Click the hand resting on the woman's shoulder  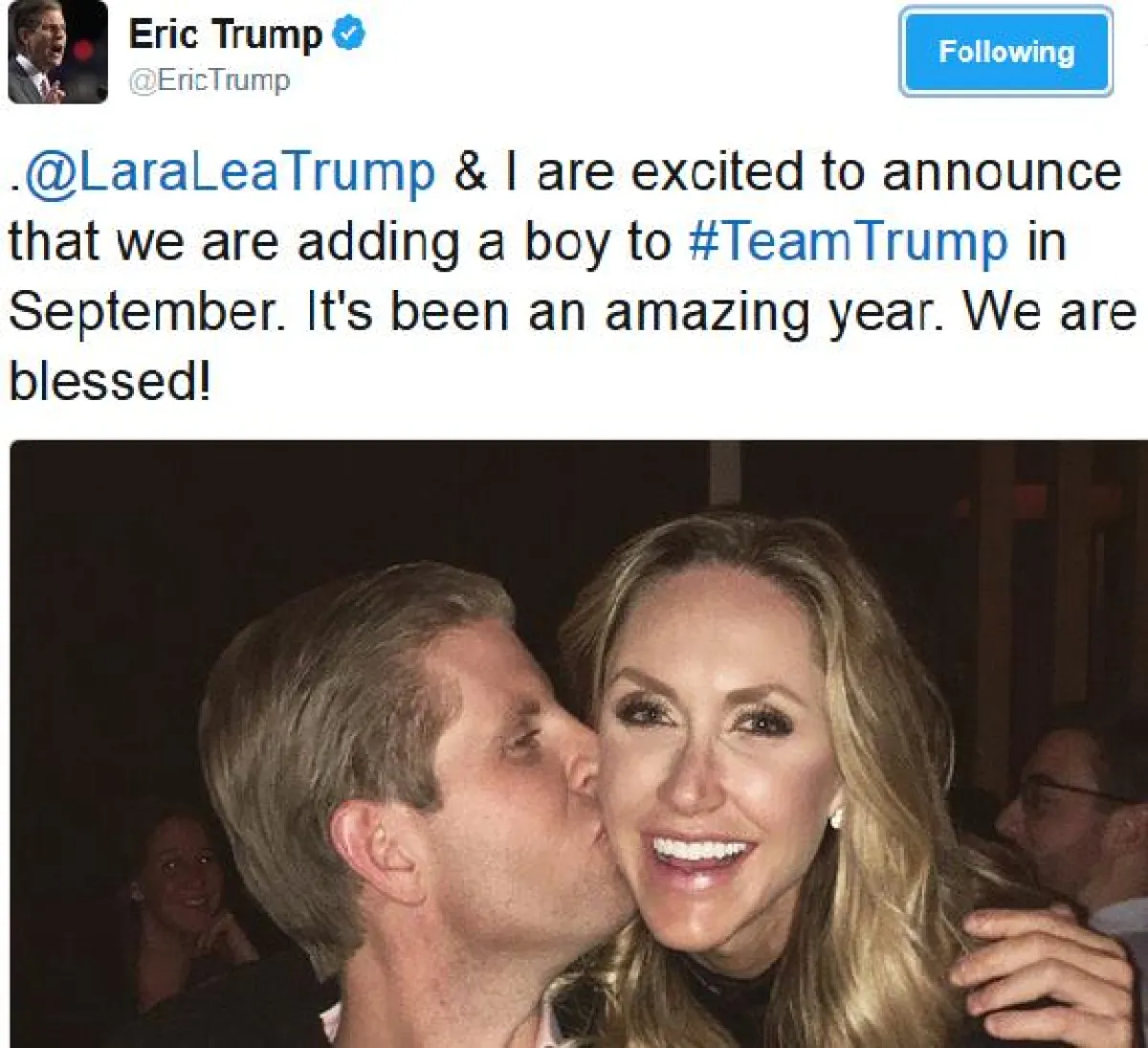[x=1043, y=976]
